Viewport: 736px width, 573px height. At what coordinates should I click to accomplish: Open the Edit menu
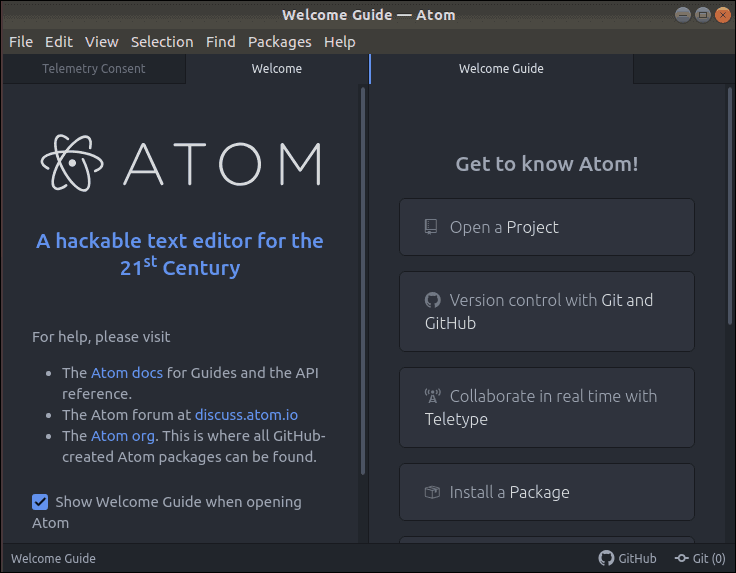[x=59, y=42]
